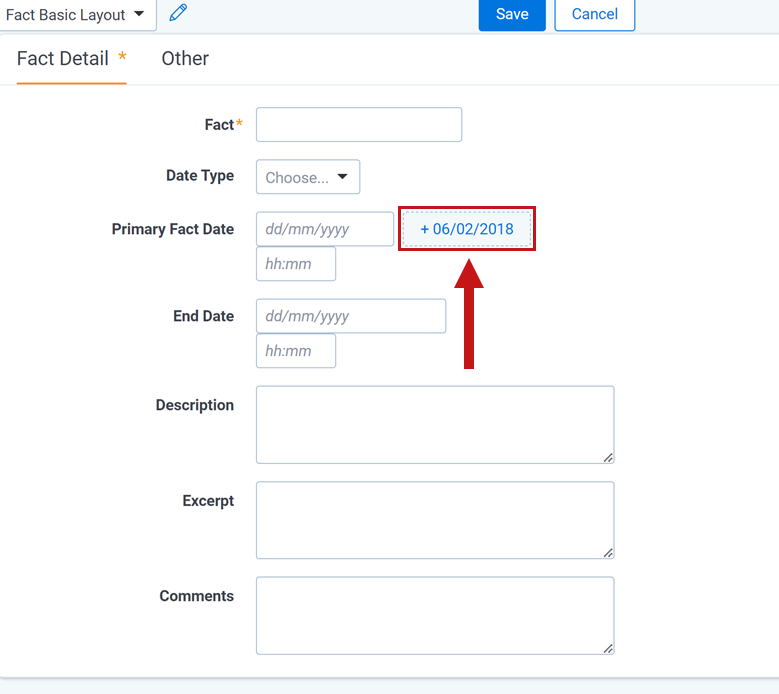Click the pencil edit layout icon
This screenshot has height=694, width=779.
pos(178,12)
